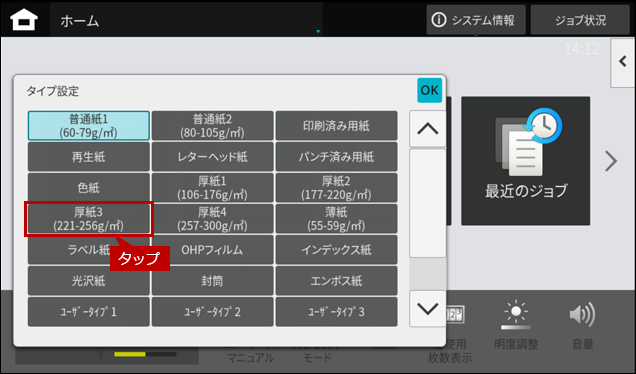Choose OHPフィルム type
The image size is (636, 374).
(213, 250)
